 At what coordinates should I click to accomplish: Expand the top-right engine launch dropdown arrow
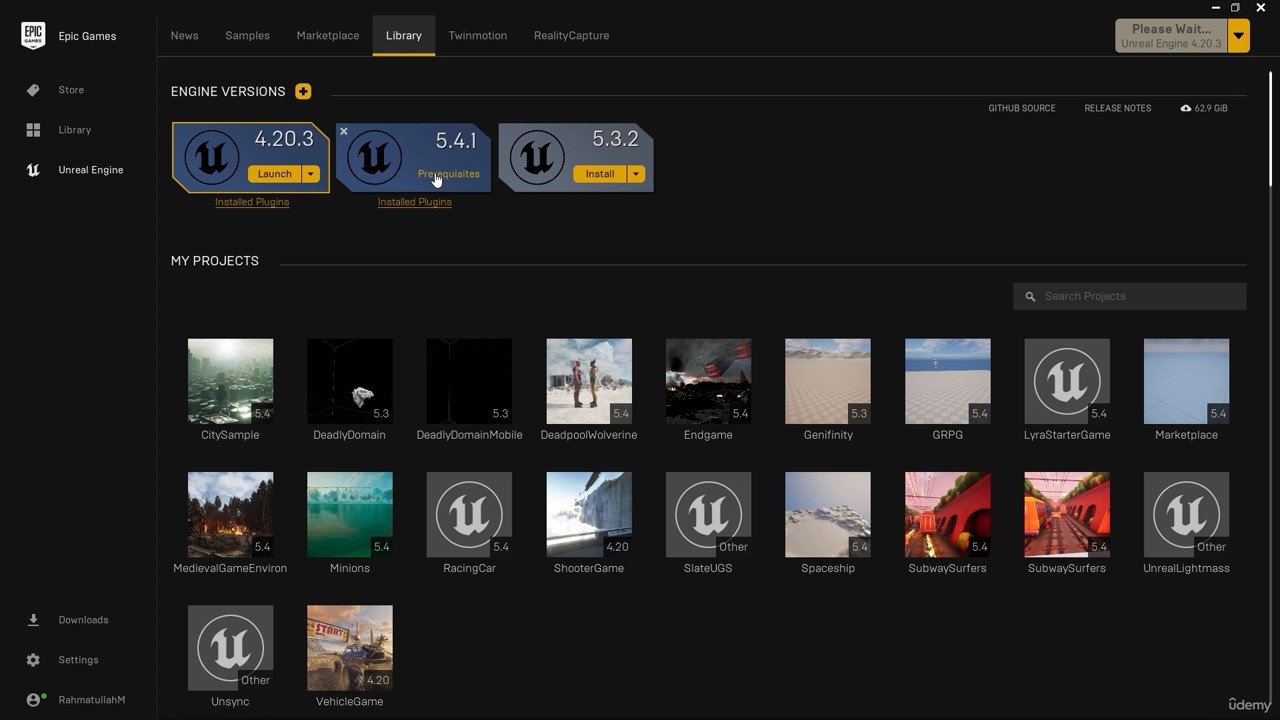pyautogui.click(x=1239, y=36)
